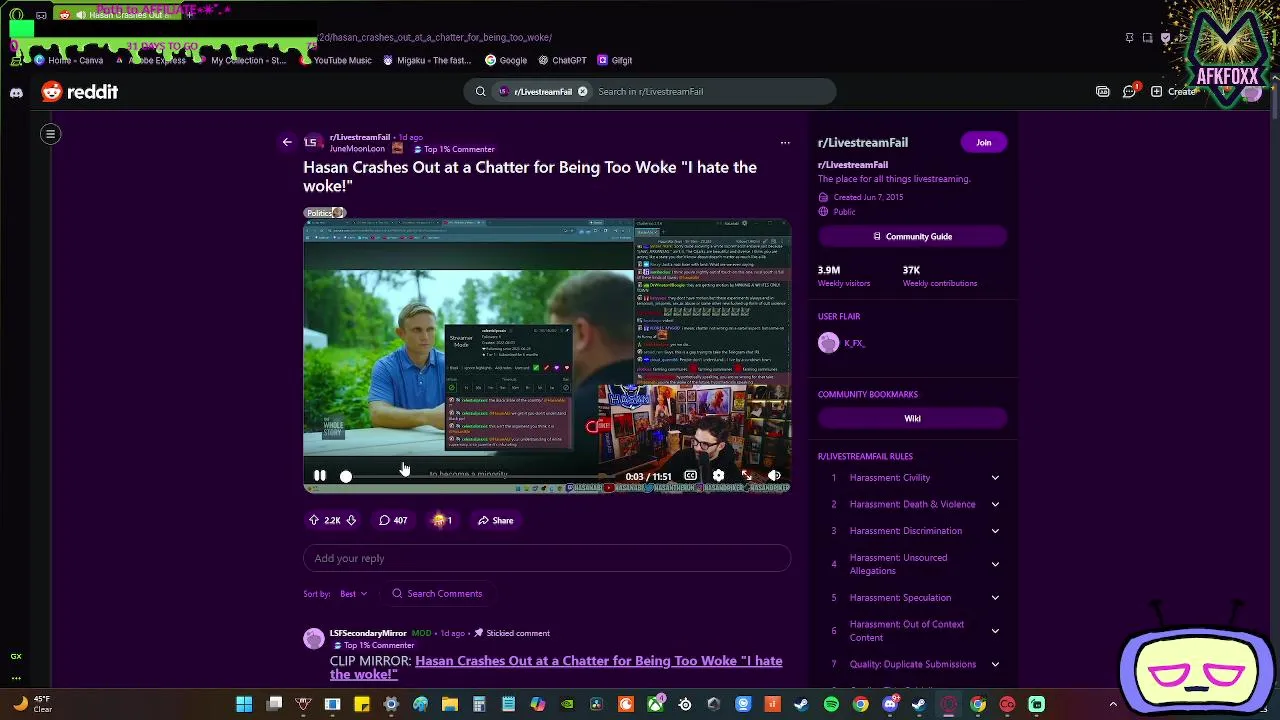Show hidden system tray icons
The image size is (1280, 720).
tap(1113, 705)
